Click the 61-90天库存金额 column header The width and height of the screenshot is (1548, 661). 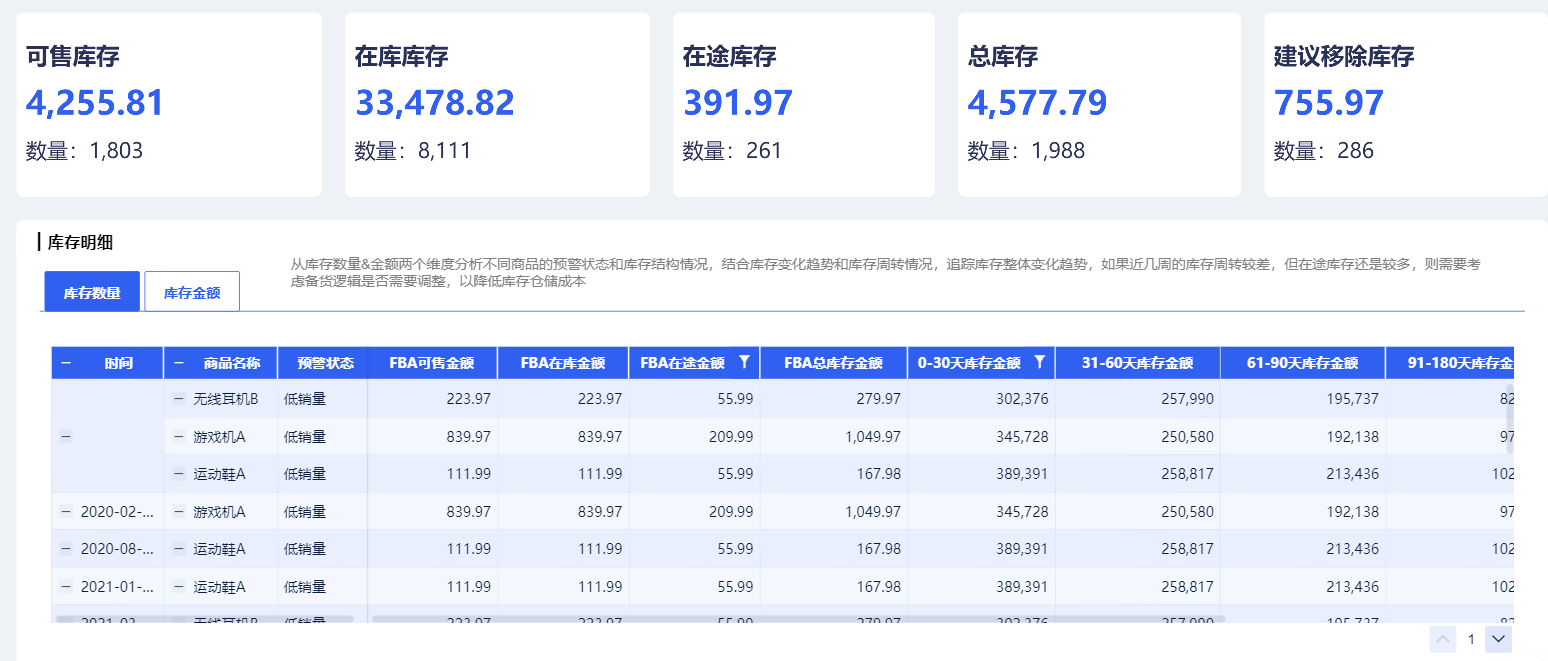click(x=1303, y=363)
